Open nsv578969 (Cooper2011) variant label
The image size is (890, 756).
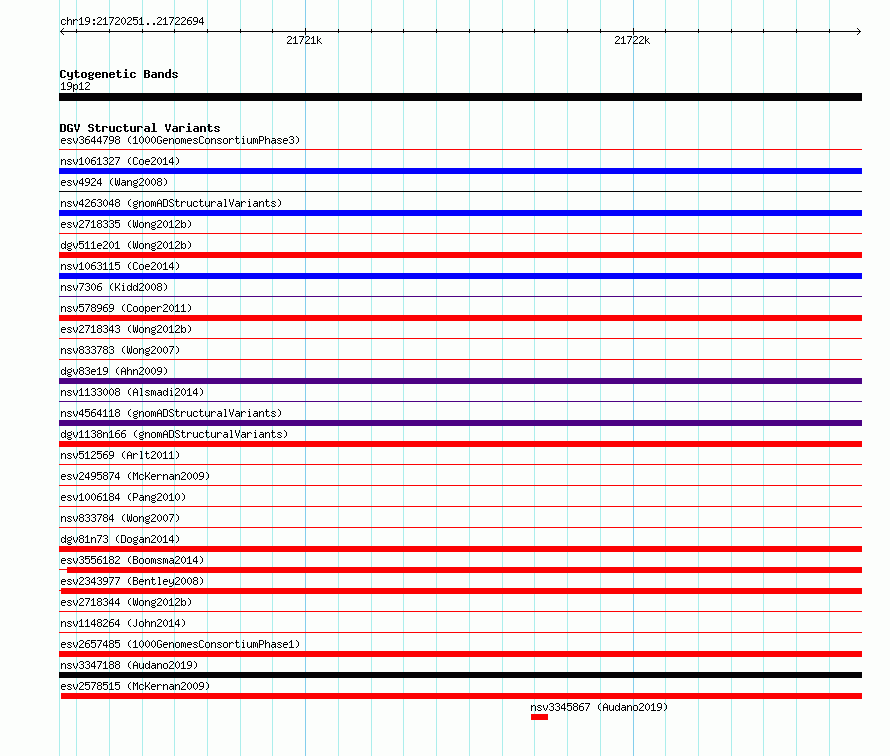click(126, 308)
